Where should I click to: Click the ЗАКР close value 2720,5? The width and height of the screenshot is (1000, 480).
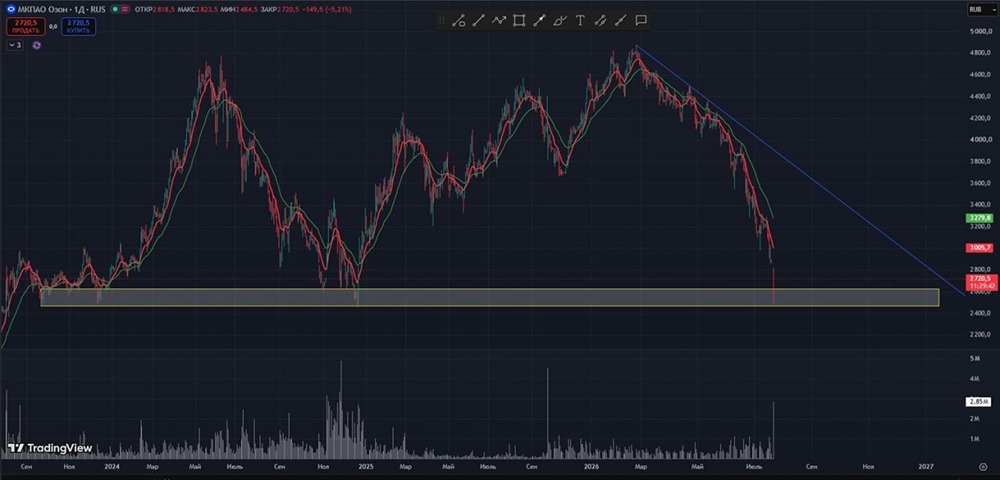(x=286, y=10)
